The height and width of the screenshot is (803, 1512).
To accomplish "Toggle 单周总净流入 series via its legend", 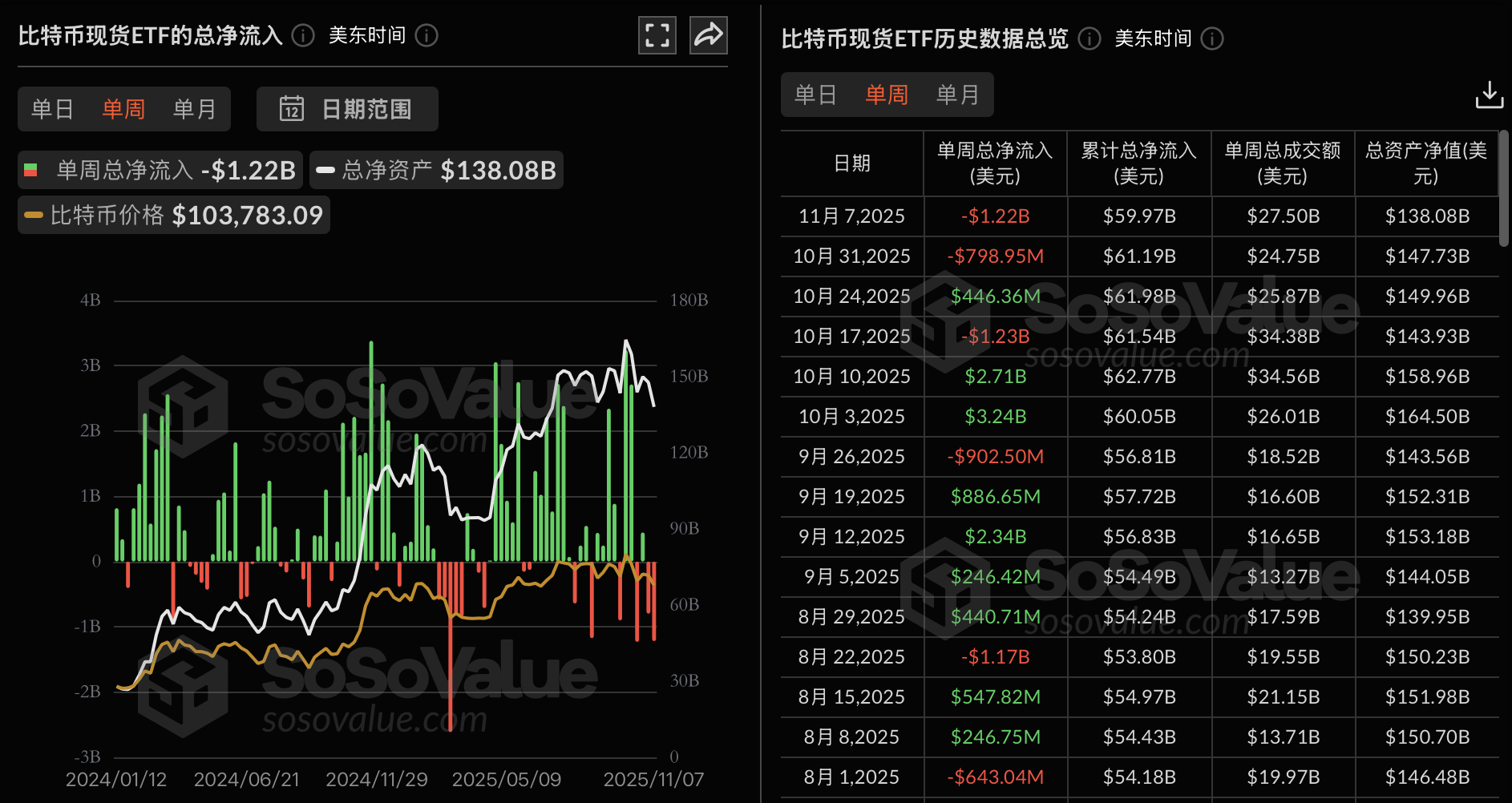I will point(157,170).
